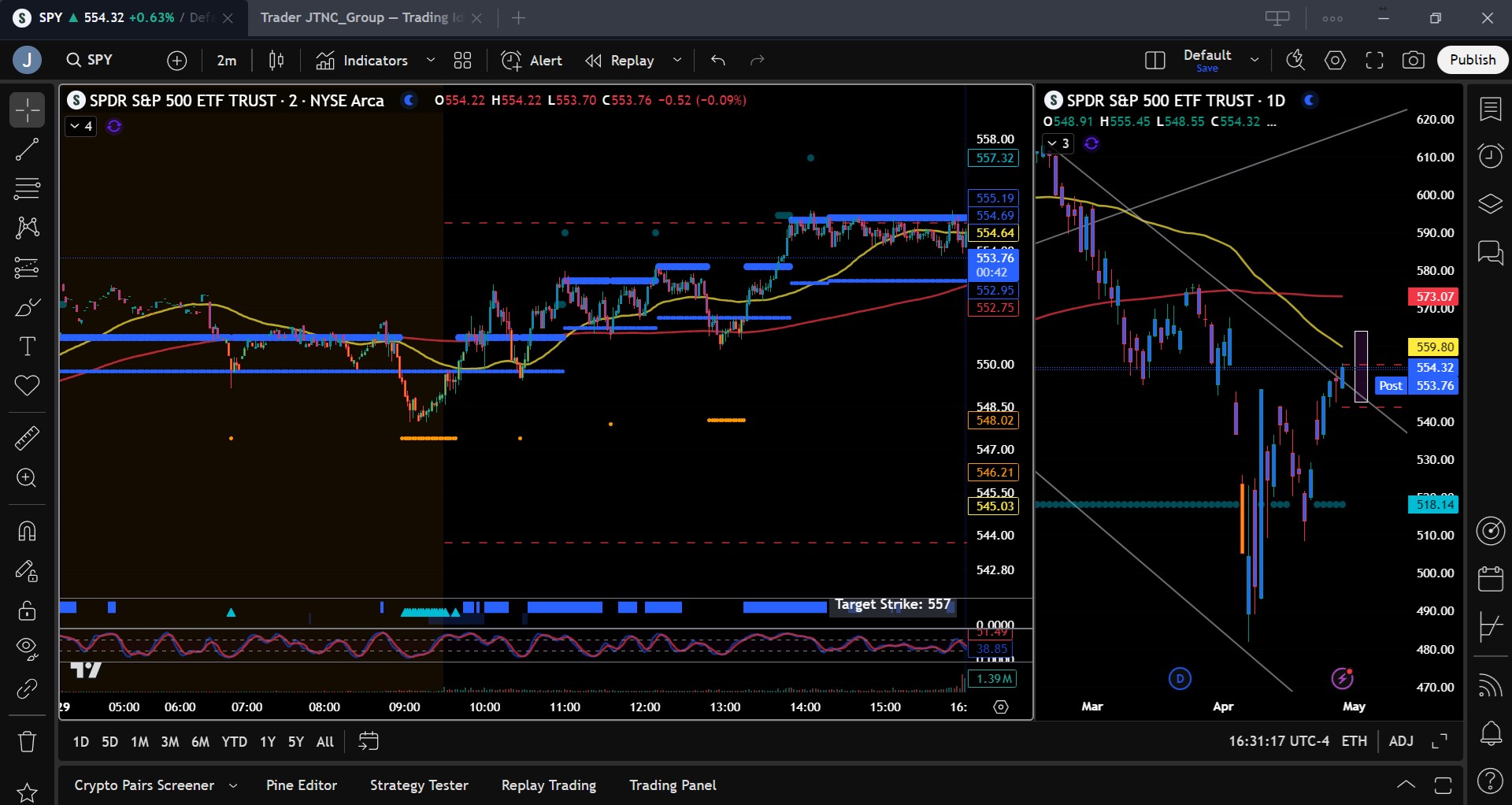The width and height of the screenshot is (1512, 805).
Task: Start bar Replay mode
Action: [620, 60]
